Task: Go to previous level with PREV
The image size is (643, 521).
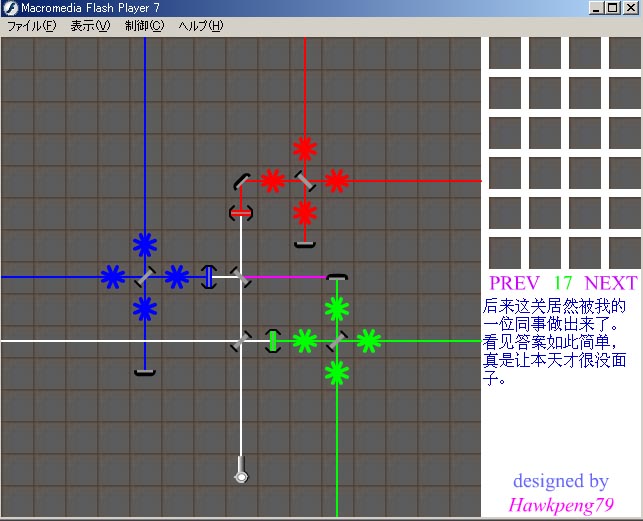Action: click(514, 283)
